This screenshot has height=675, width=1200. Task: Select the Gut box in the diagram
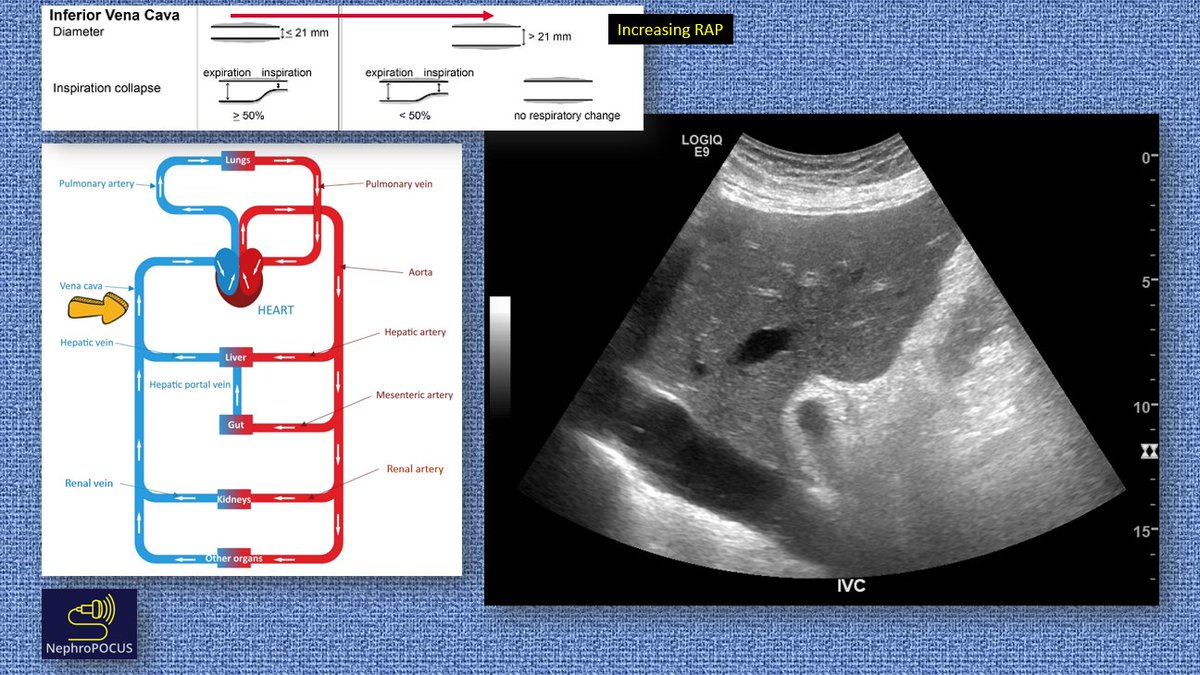[237, 425]
